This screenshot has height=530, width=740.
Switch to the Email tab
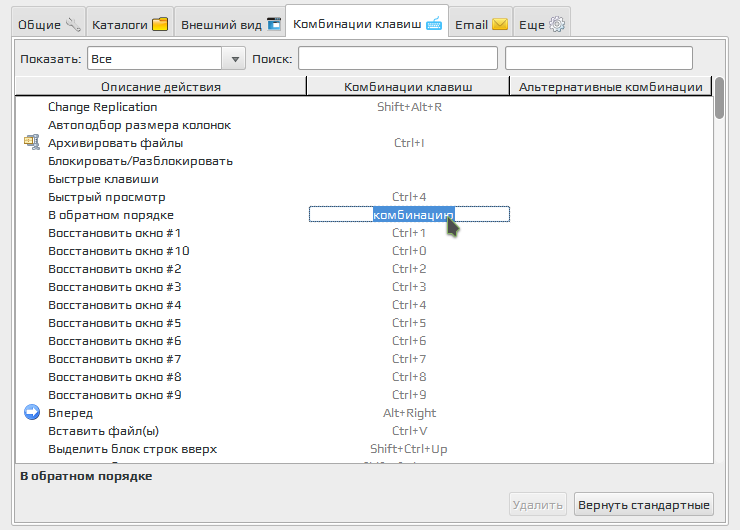tap(481, 23)
